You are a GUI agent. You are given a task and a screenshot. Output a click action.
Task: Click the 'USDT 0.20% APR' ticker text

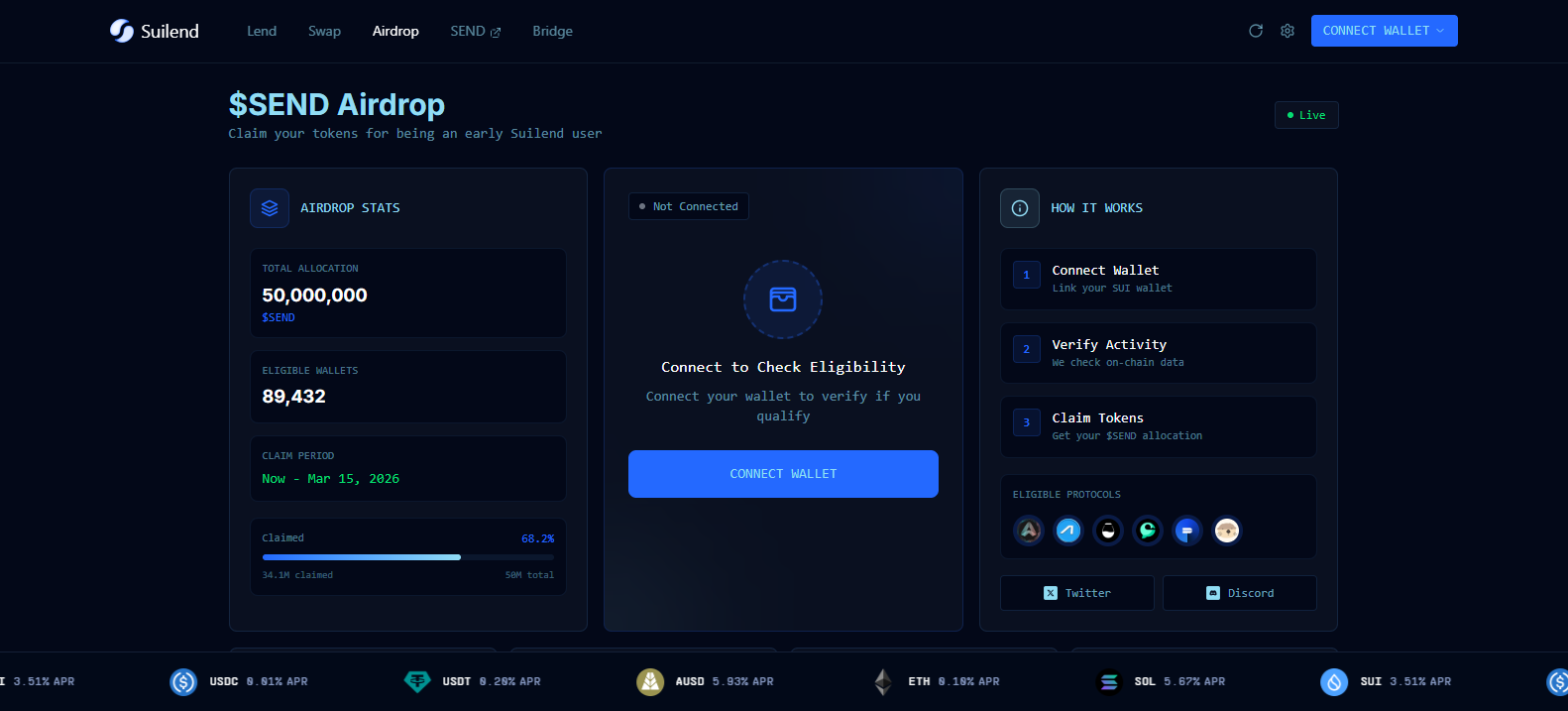492,682
